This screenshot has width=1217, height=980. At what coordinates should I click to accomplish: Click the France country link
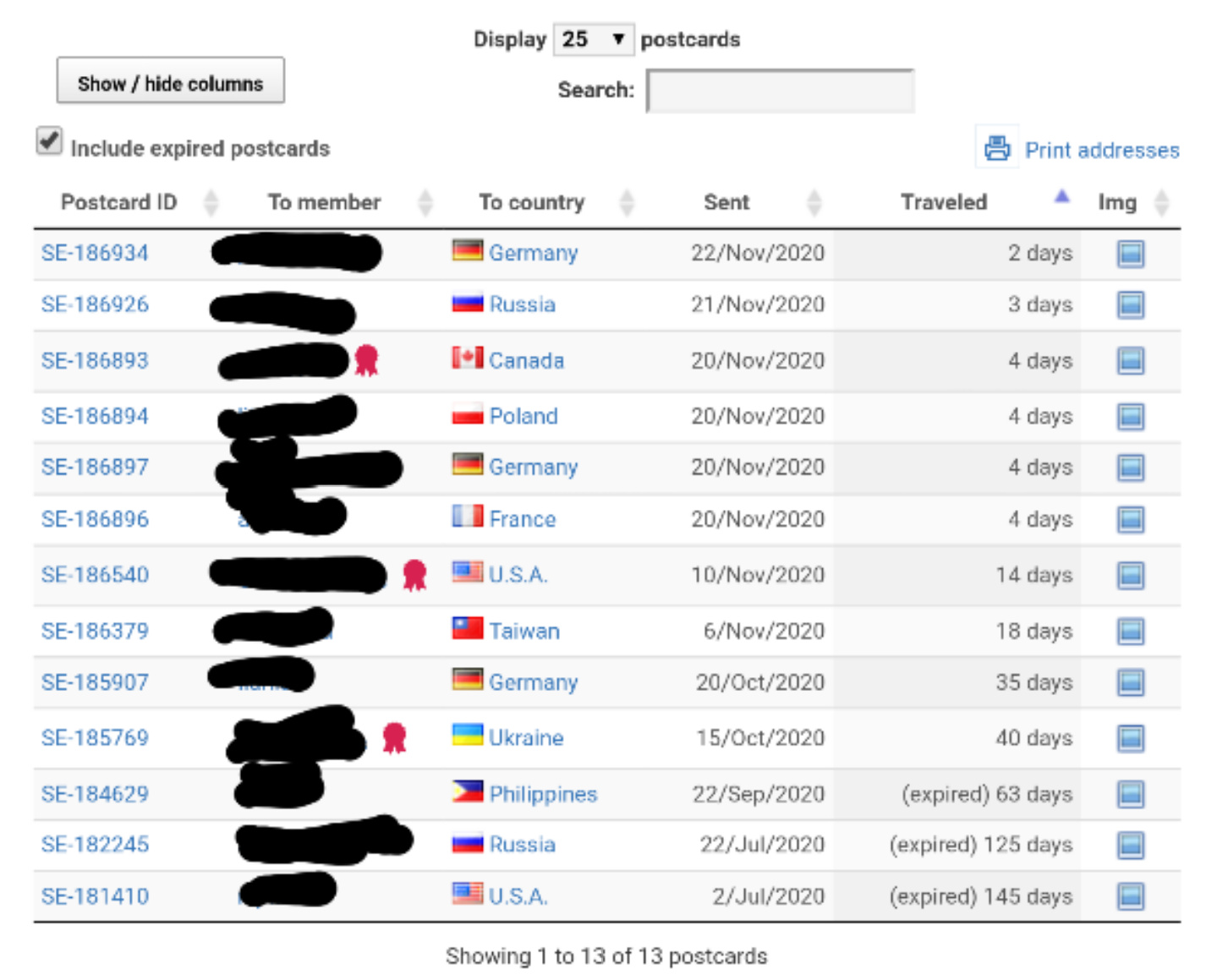pos(522,519)
